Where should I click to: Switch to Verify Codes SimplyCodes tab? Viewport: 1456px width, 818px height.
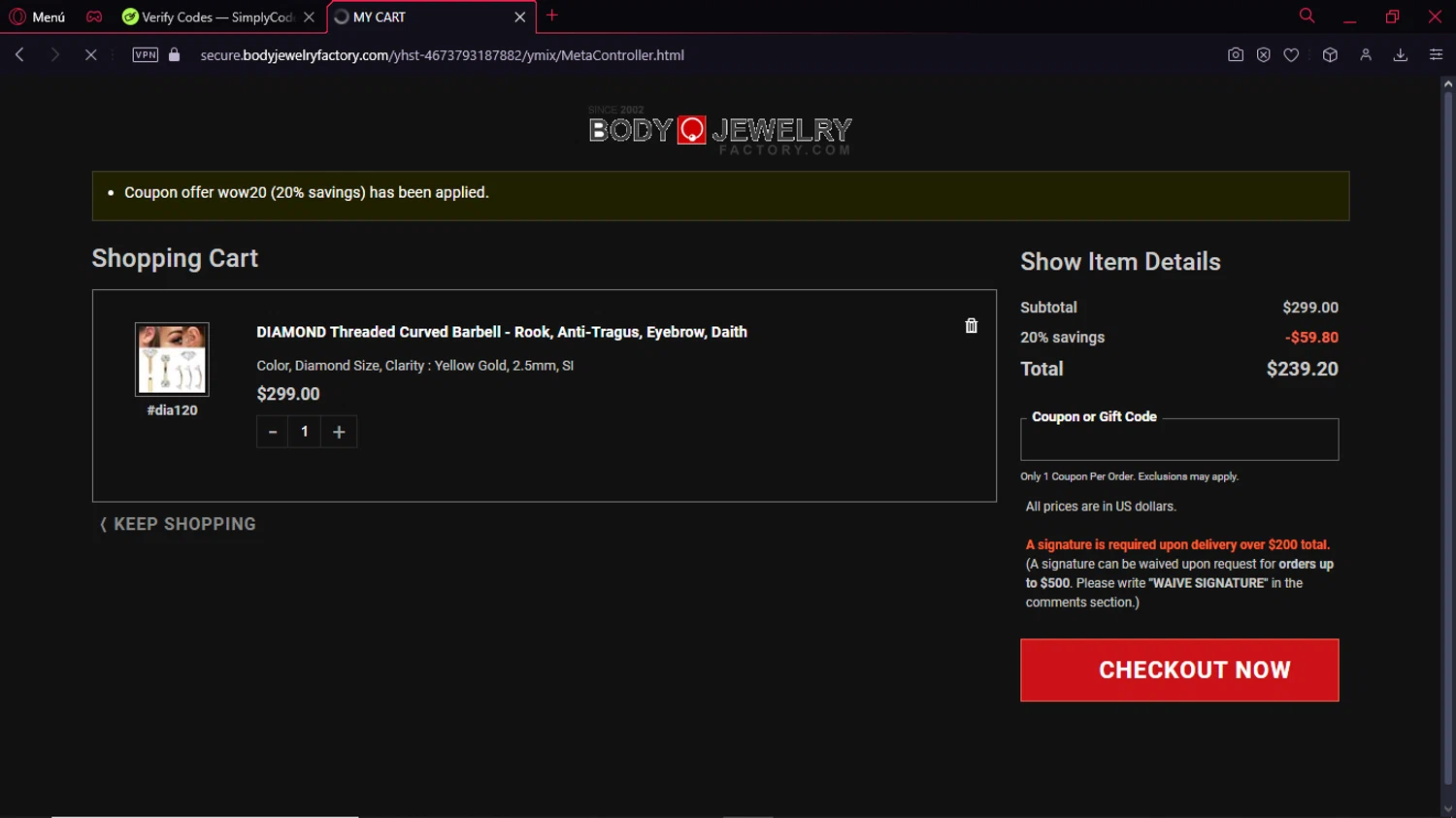[209, 16]
